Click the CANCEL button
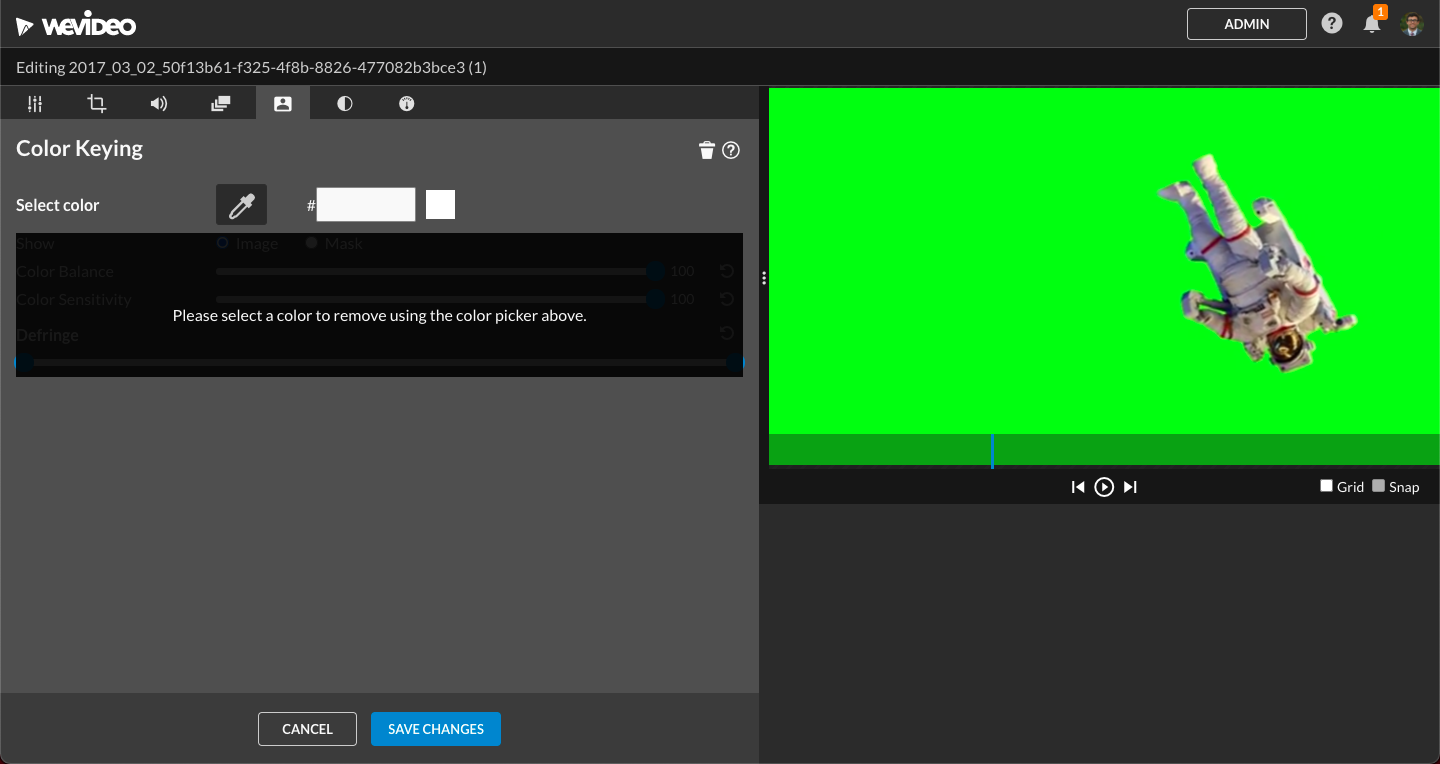Screen dimensions: 1440x764 (307, 729)
